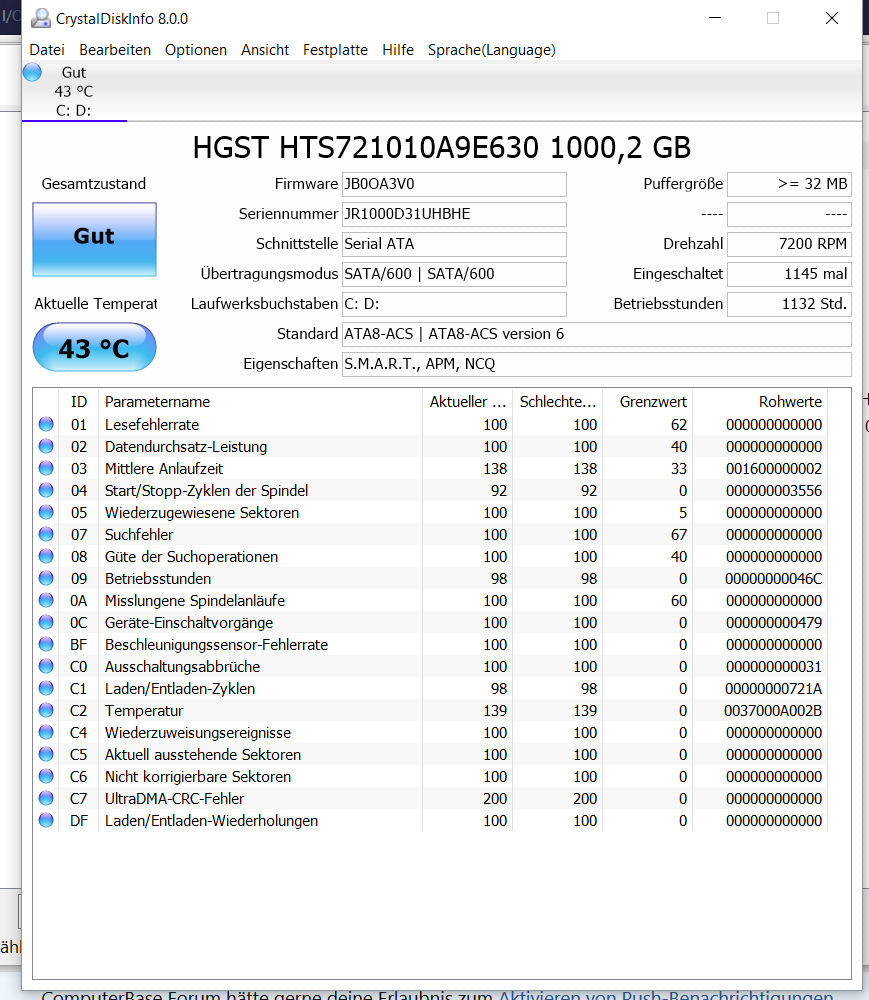The height and width of the screenshot is (1000, 869).
Task: Open the Ansicht menu
Action: click(x=265, y=50)
